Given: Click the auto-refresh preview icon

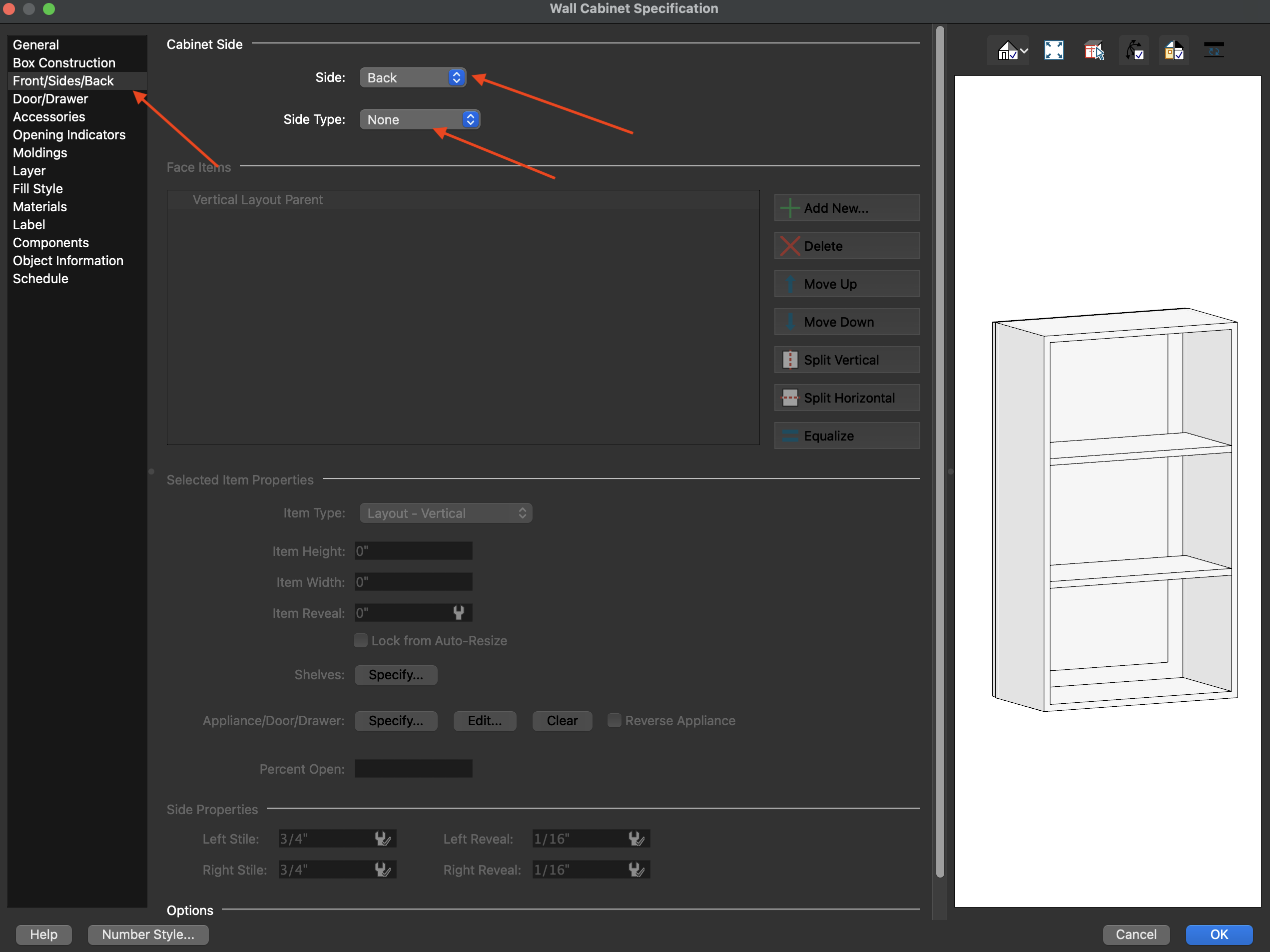Looking at the screenshot, I should pos(1213,50).
